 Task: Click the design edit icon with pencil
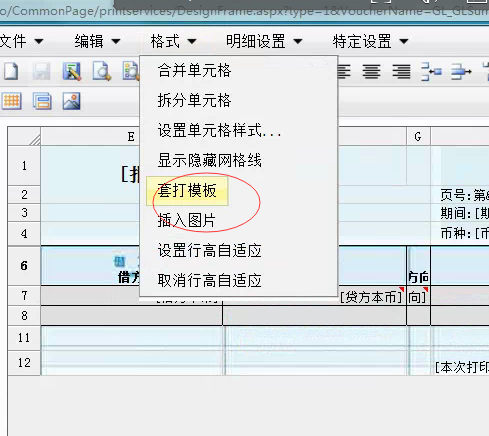click(x=72, y=71)
